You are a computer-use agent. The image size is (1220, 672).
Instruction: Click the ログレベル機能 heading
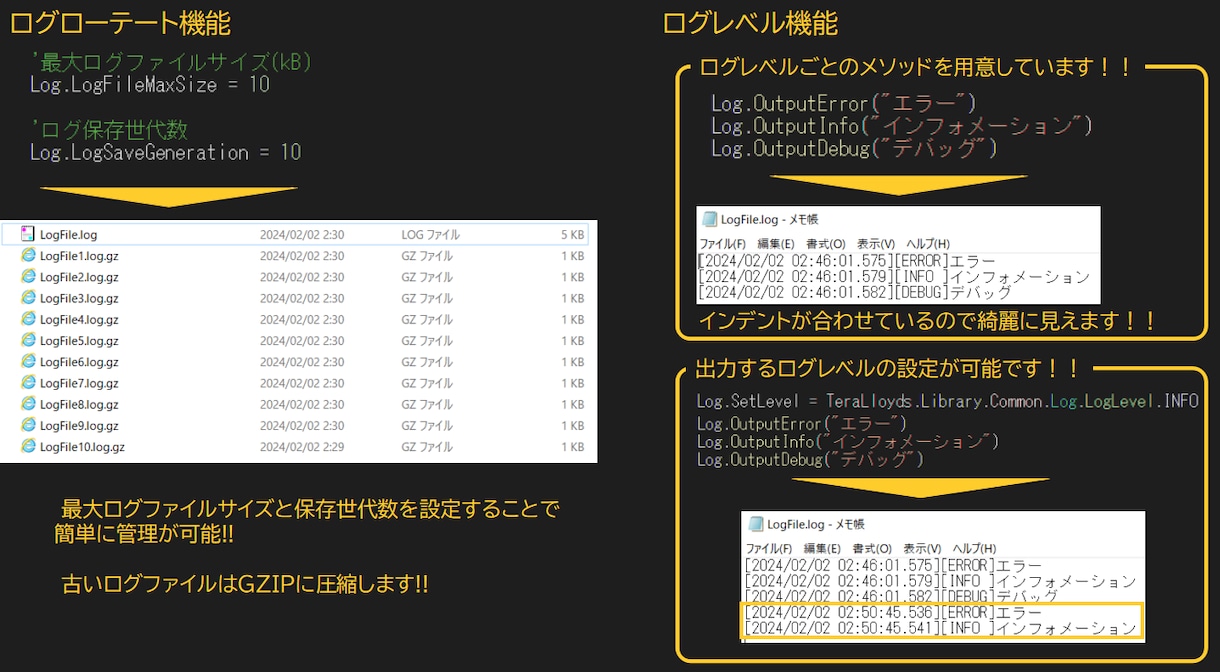(750, 22)
